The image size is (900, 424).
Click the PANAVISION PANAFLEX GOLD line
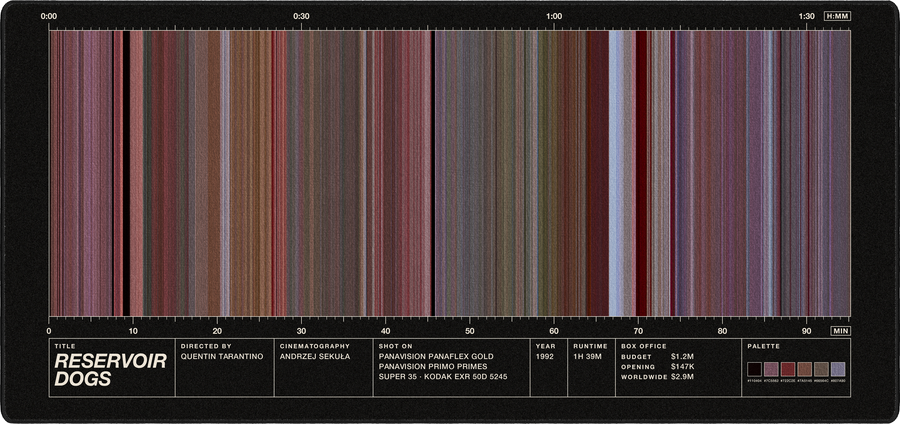pos(436,356)
